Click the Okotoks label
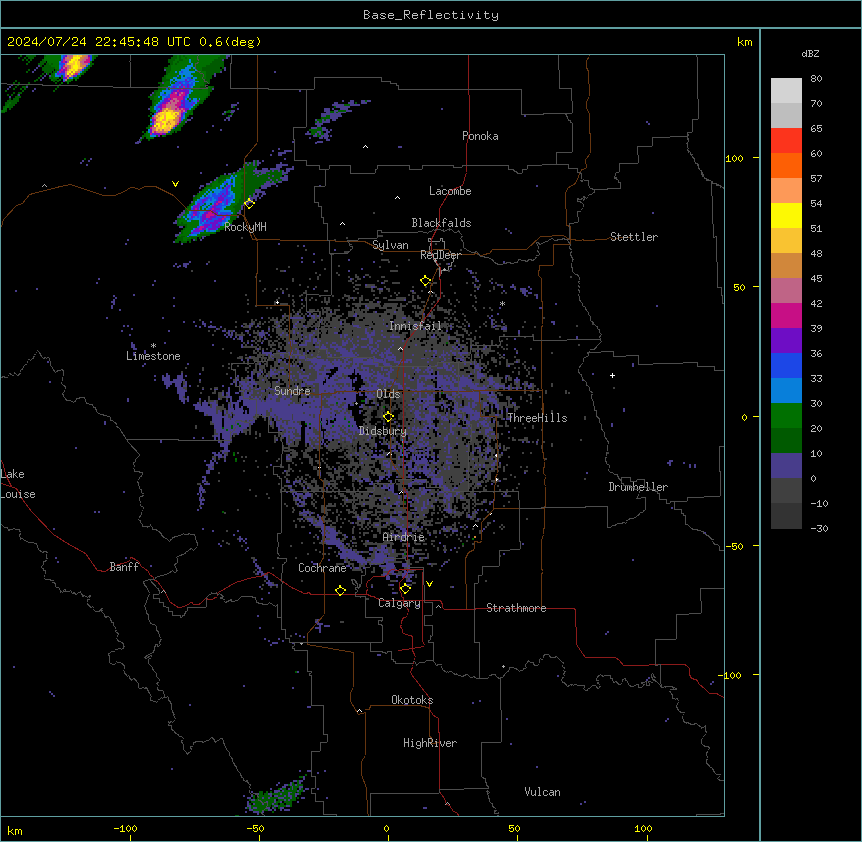The height and width of the screenshot is (842, 862). point(412,700)
